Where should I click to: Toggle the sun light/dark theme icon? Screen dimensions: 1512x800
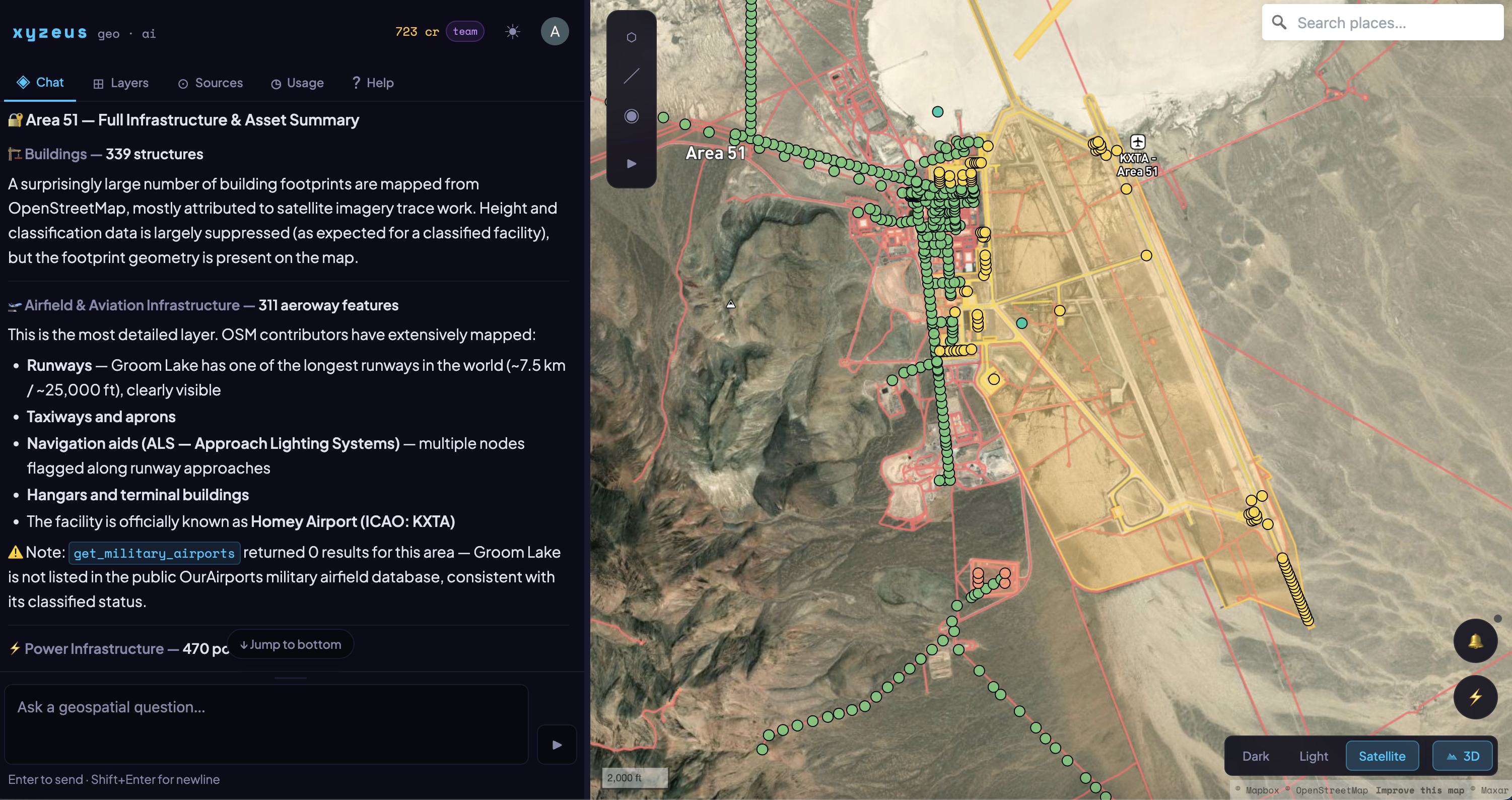click(x=512, y=32)
